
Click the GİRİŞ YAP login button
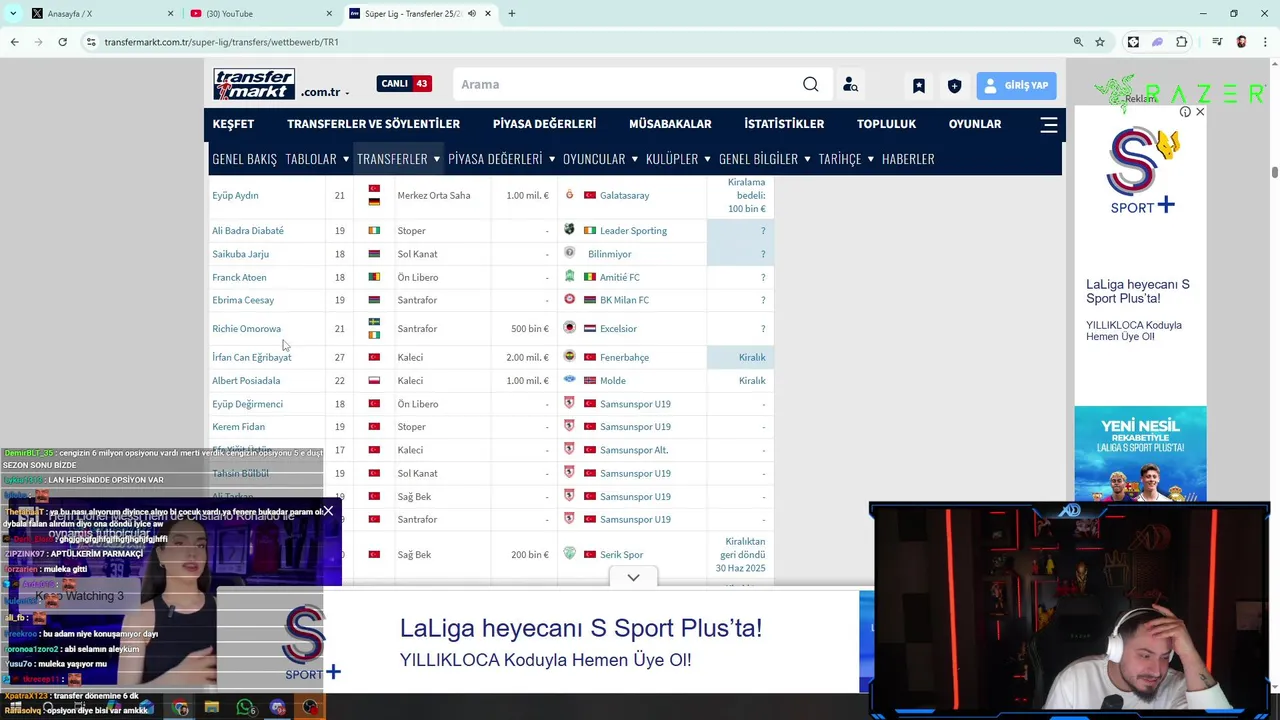point(1016,86)
